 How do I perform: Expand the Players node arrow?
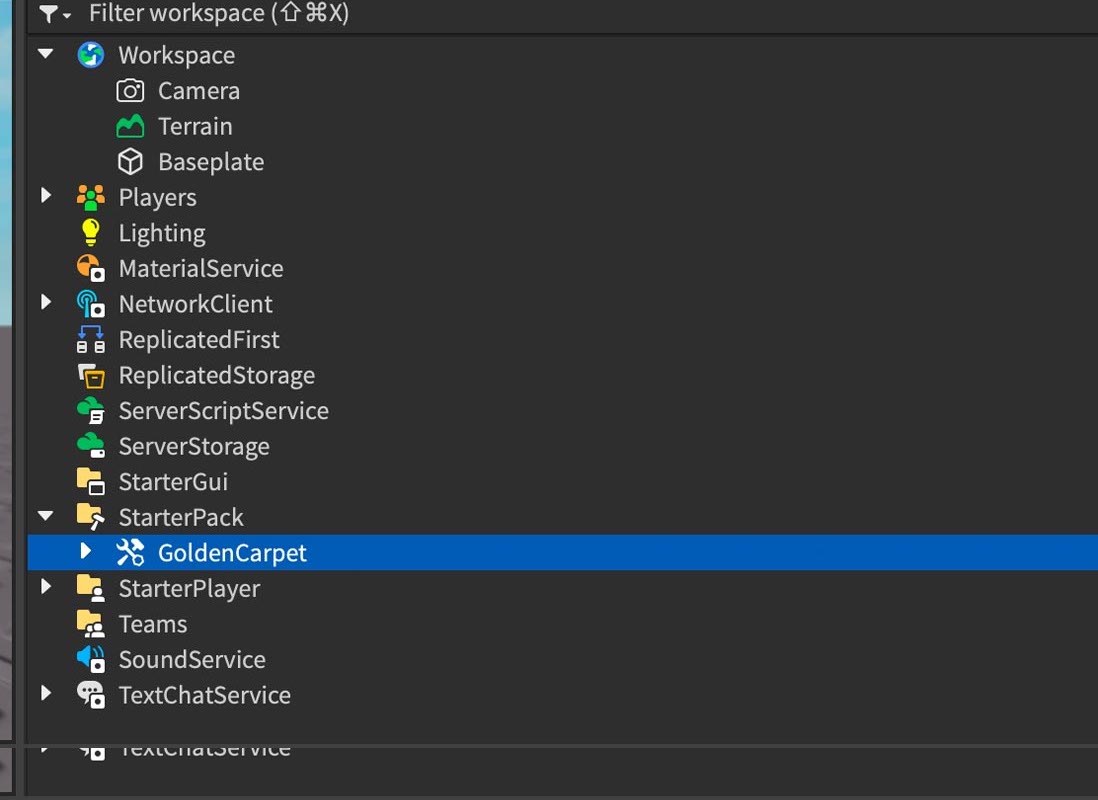[x=46, y=195]
